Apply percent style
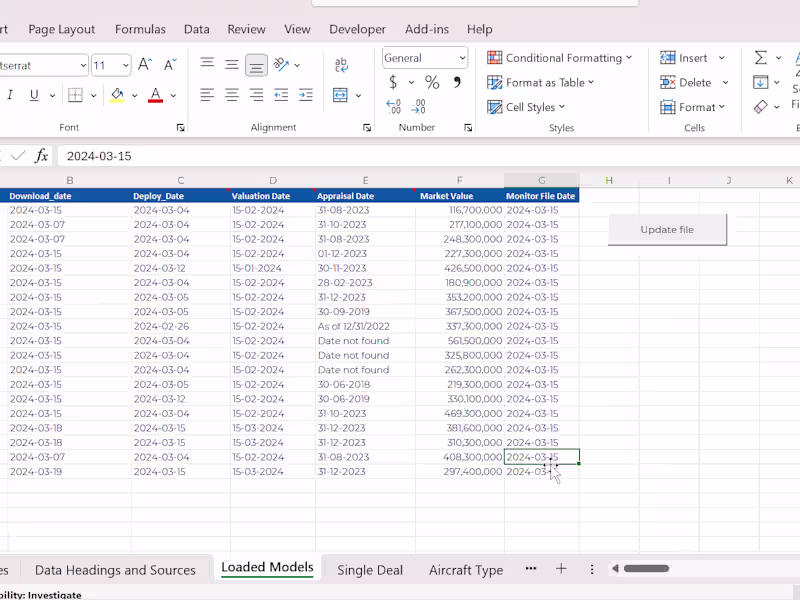This screenshot has width=800, height=600. 432,82
